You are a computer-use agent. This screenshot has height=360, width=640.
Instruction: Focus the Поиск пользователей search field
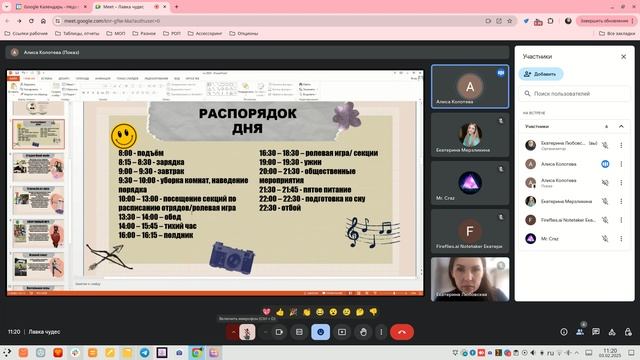(574, 93)
